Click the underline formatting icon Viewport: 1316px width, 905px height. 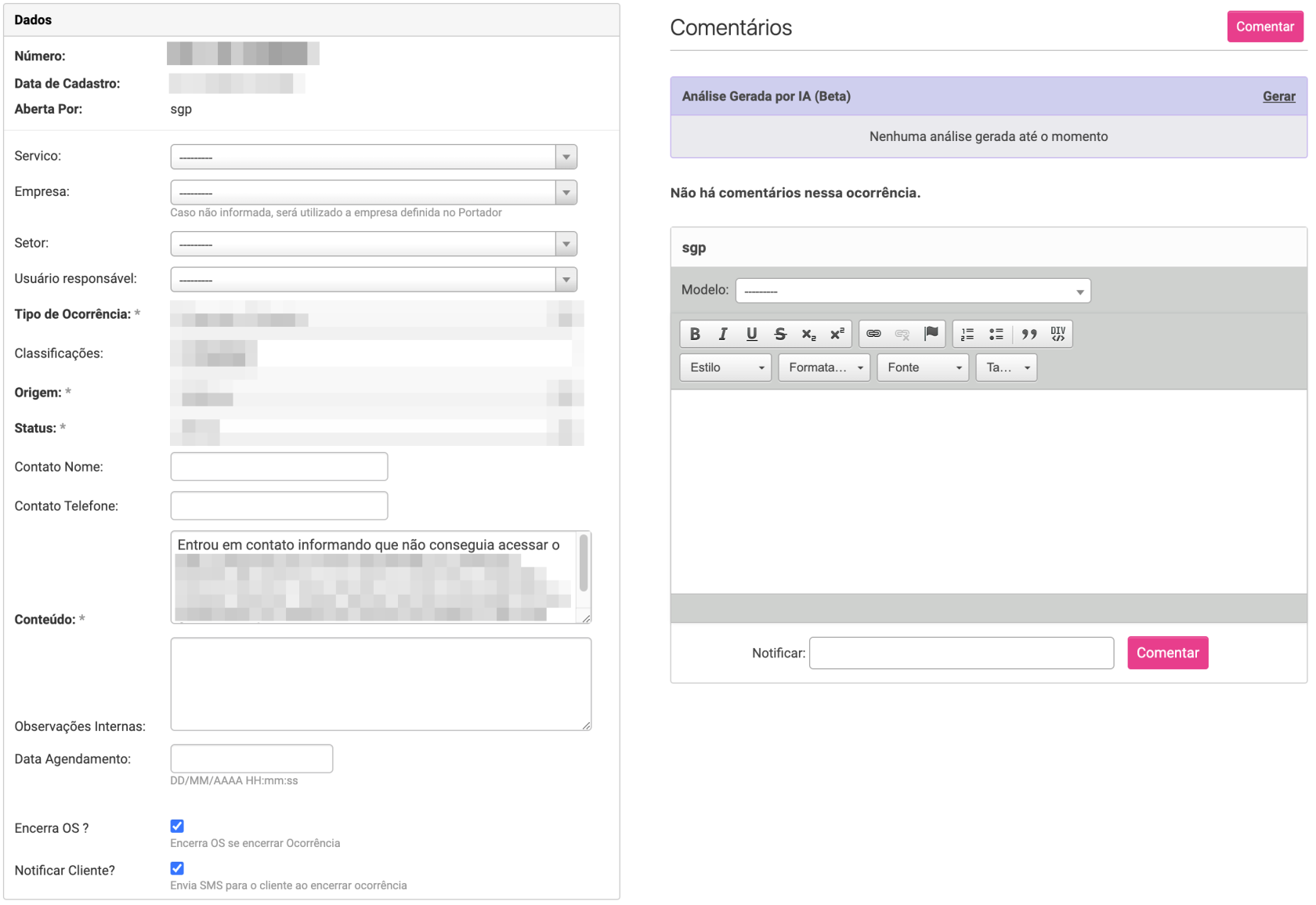click(751, 334)
